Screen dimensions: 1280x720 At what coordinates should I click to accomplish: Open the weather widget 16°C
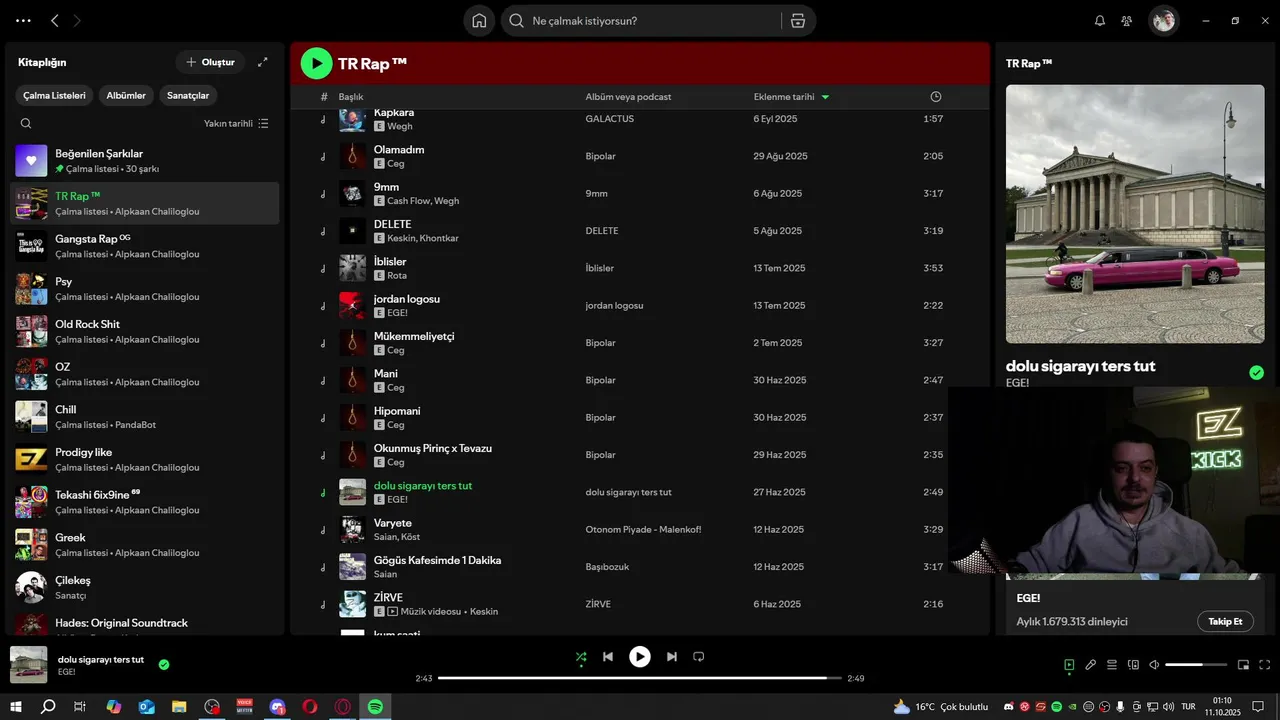coord(941,707)
